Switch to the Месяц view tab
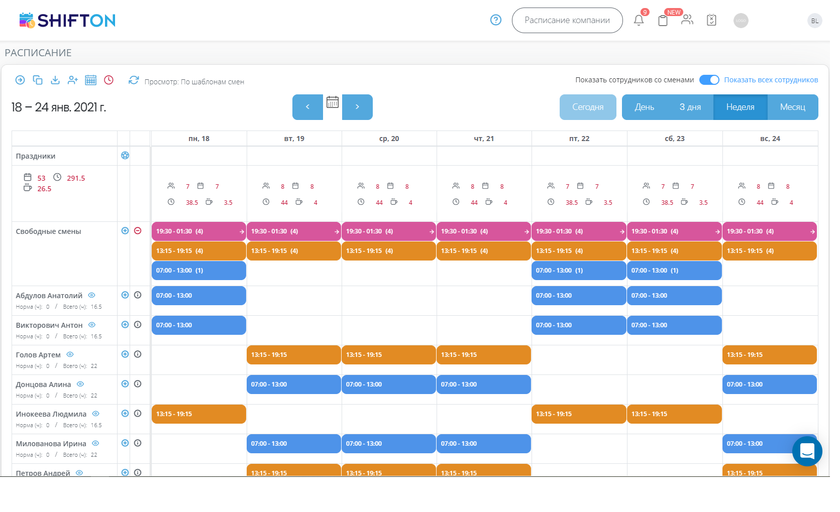 [792, 107]
